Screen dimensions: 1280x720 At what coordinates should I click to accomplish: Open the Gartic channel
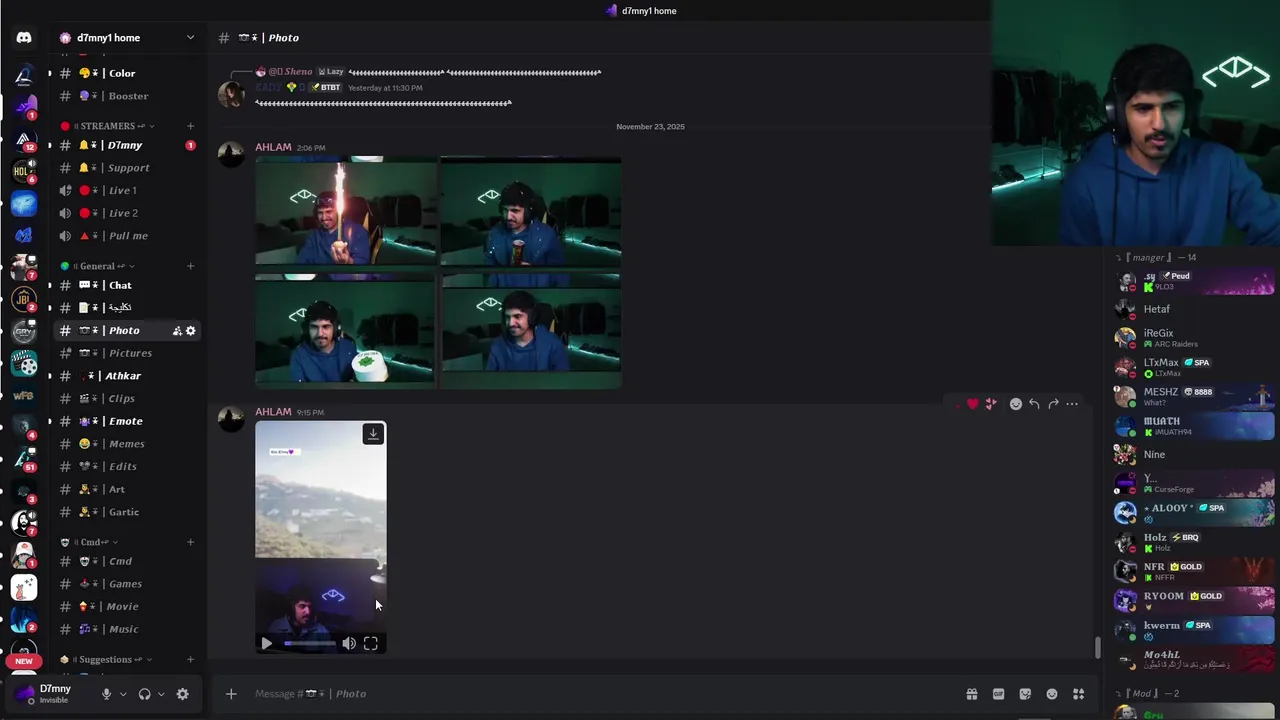coord(127,512)
